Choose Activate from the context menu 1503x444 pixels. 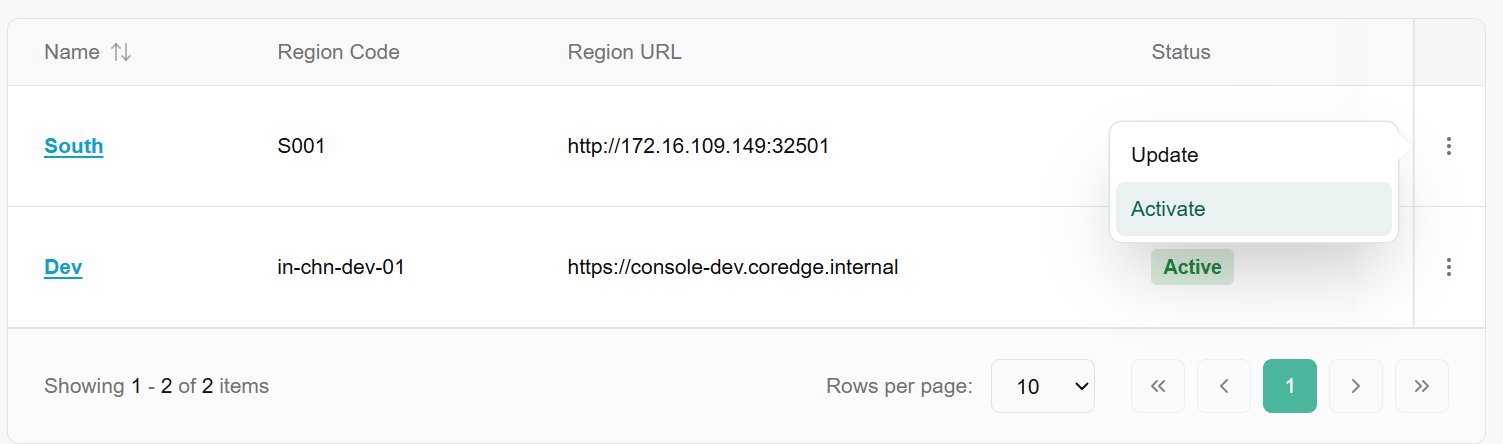coord(1168,209)
